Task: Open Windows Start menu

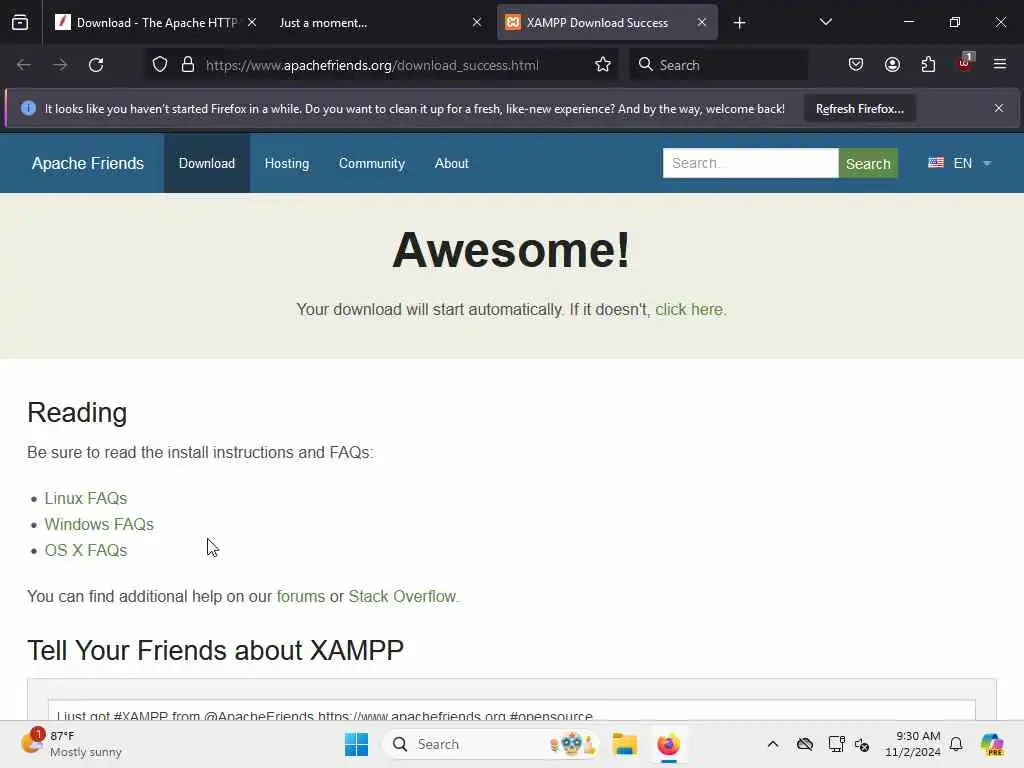Action: pyautogui.click(x=357, y=744)
